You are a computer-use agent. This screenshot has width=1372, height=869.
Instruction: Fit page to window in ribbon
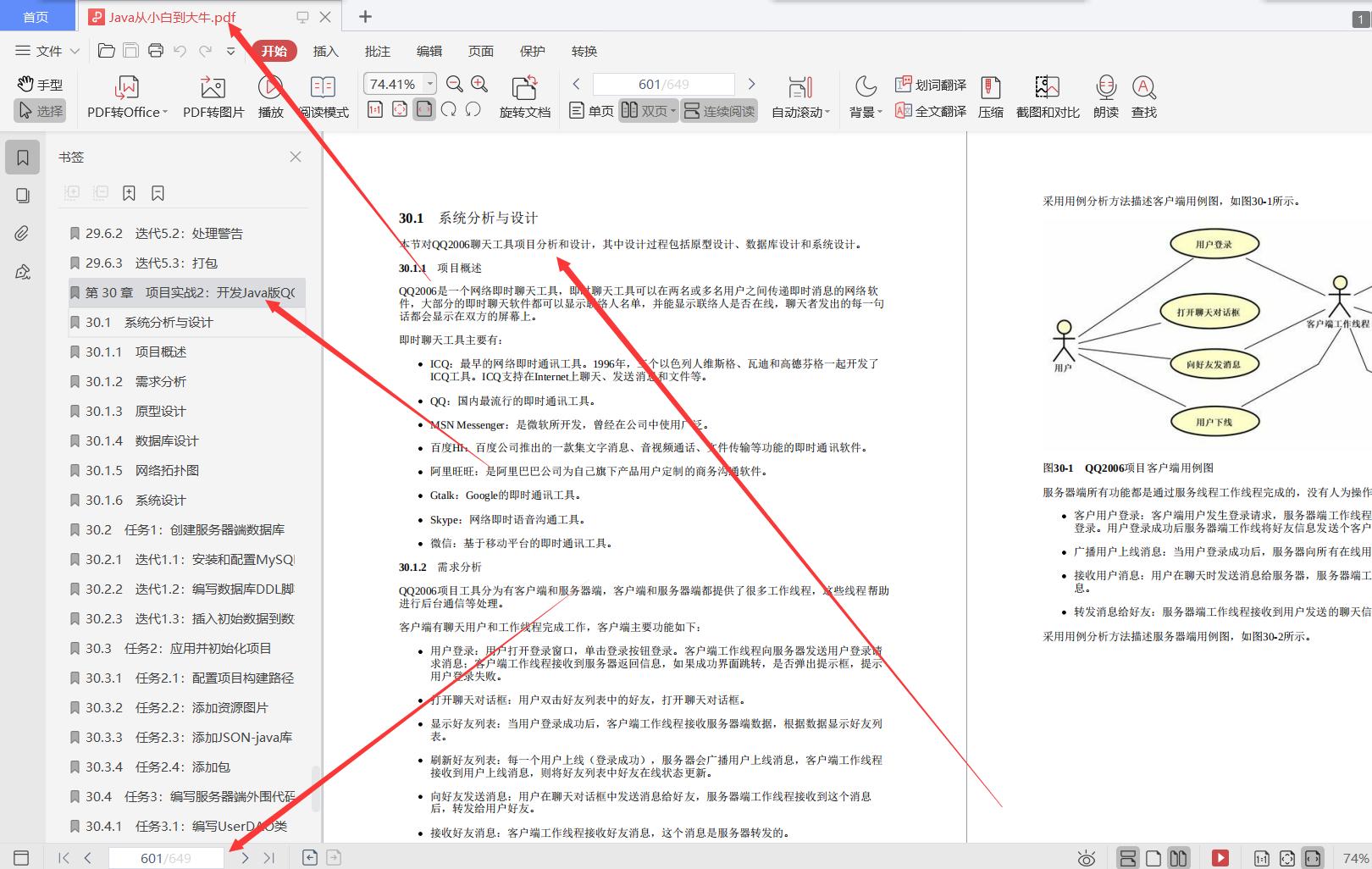pyautogui.click(x=400, y=109)
